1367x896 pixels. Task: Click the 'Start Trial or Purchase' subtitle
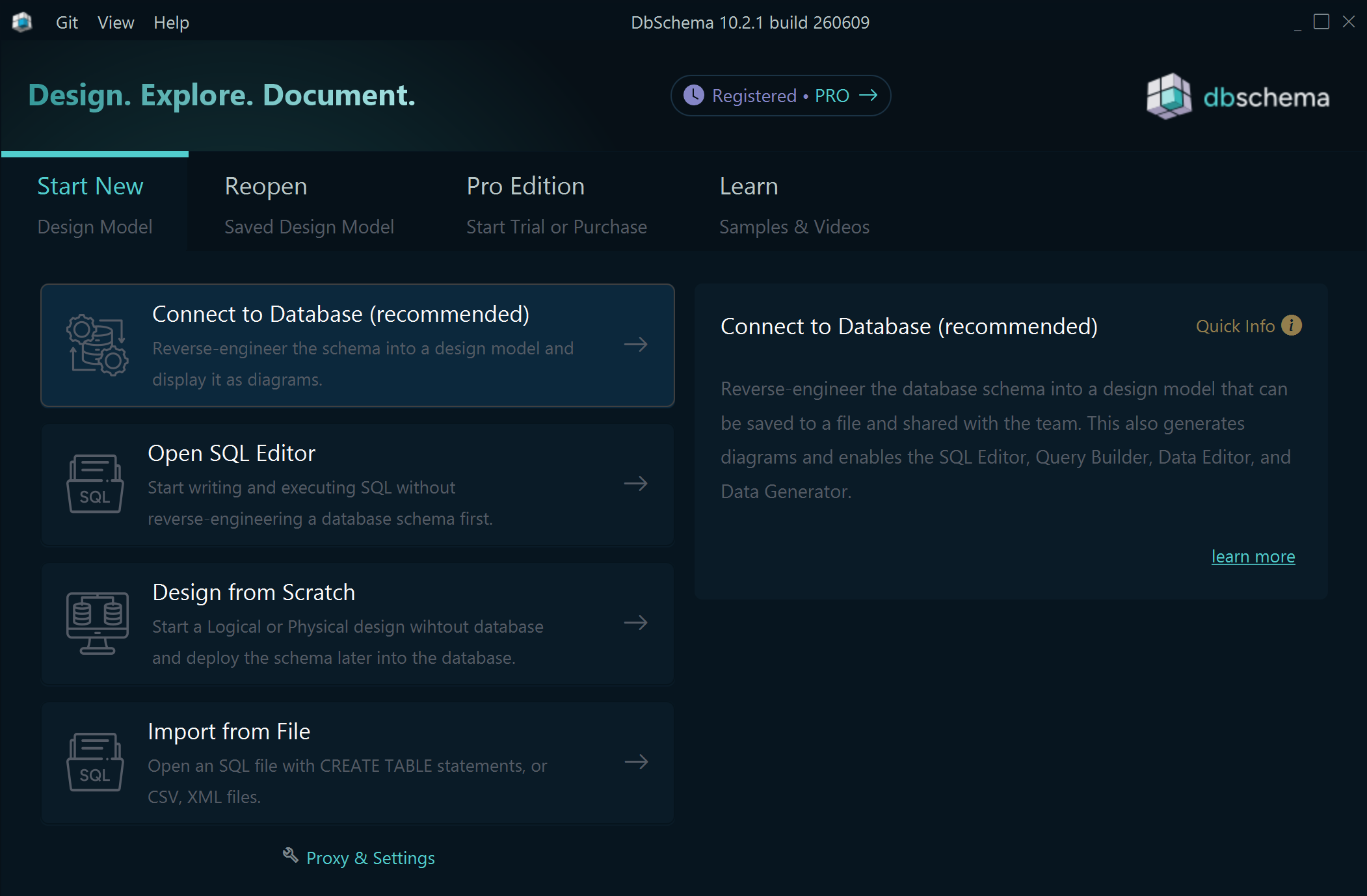[x=557, y=226]
